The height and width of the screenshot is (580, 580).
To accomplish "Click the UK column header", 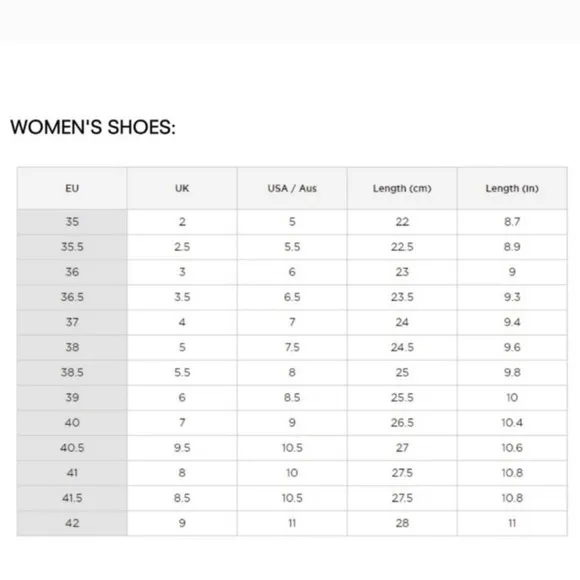I will 182,188.
